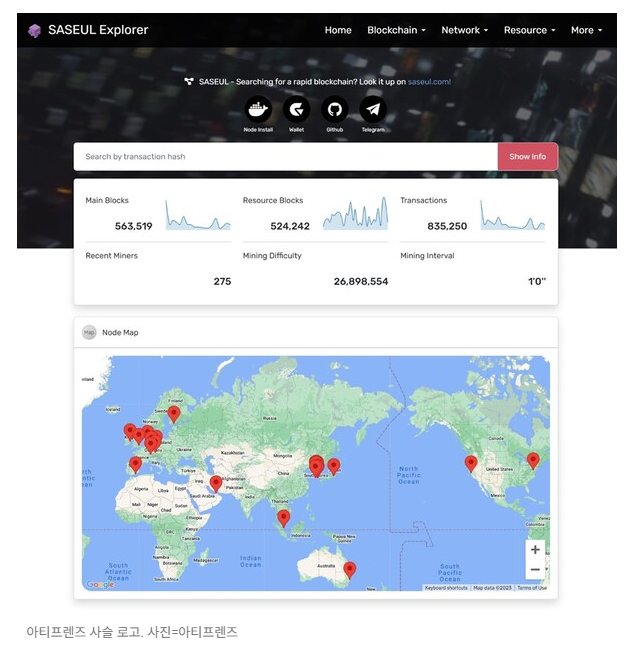Click the Node Map heading
The width and height of the screenshot is (635, 652).
pos(120,333)
